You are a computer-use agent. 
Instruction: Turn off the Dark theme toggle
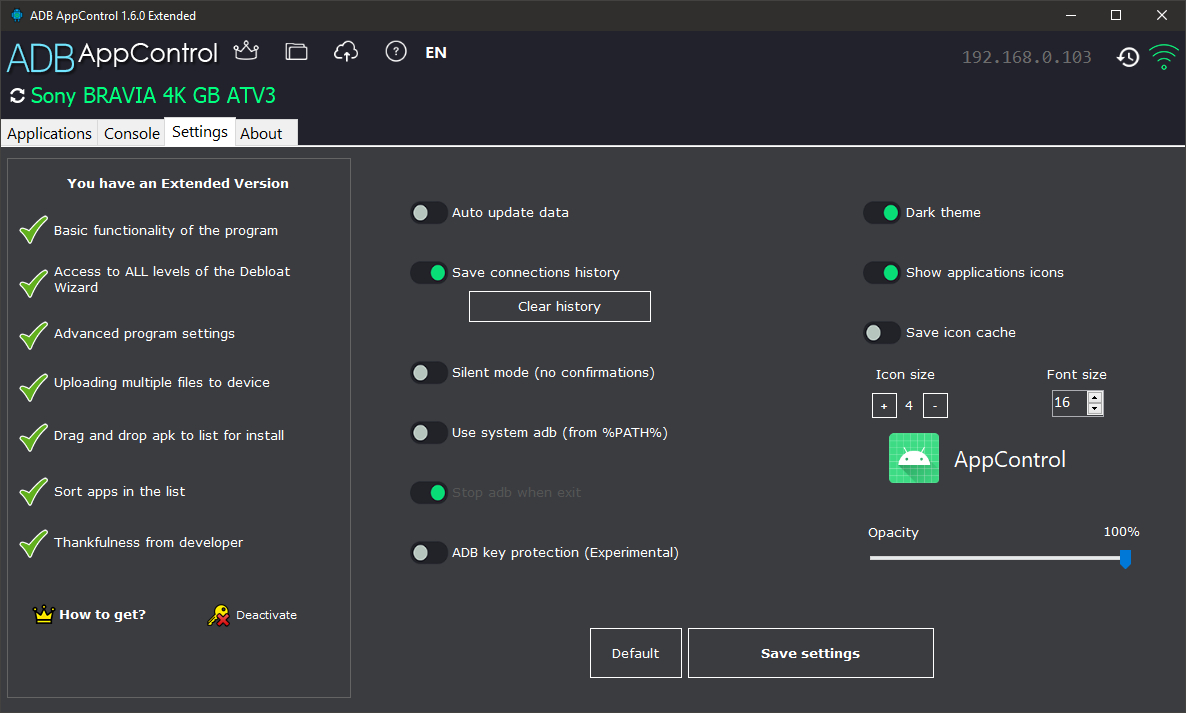pos(882,213)
